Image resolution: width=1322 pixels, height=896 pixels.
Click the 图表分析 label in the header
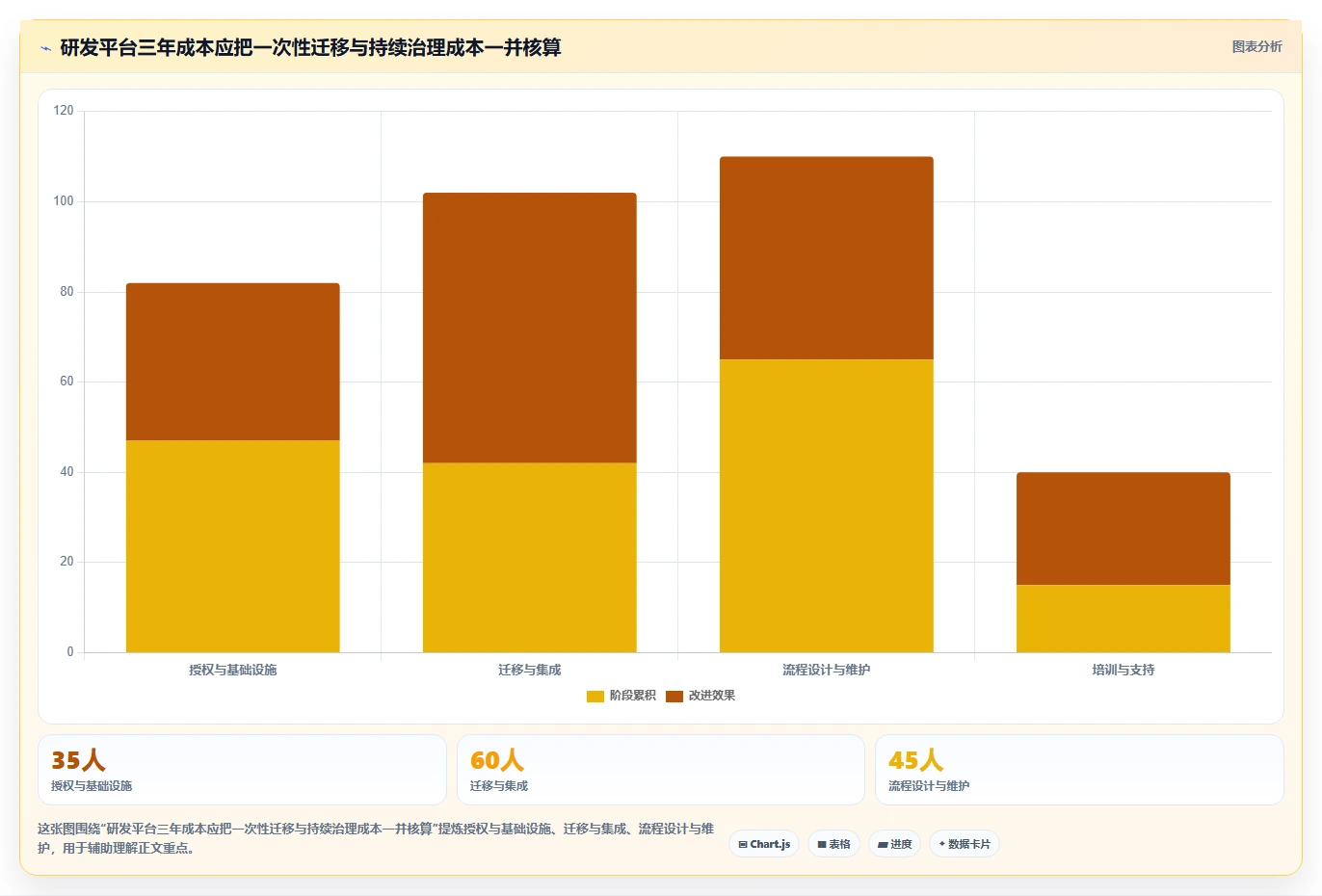[1256, 46]
